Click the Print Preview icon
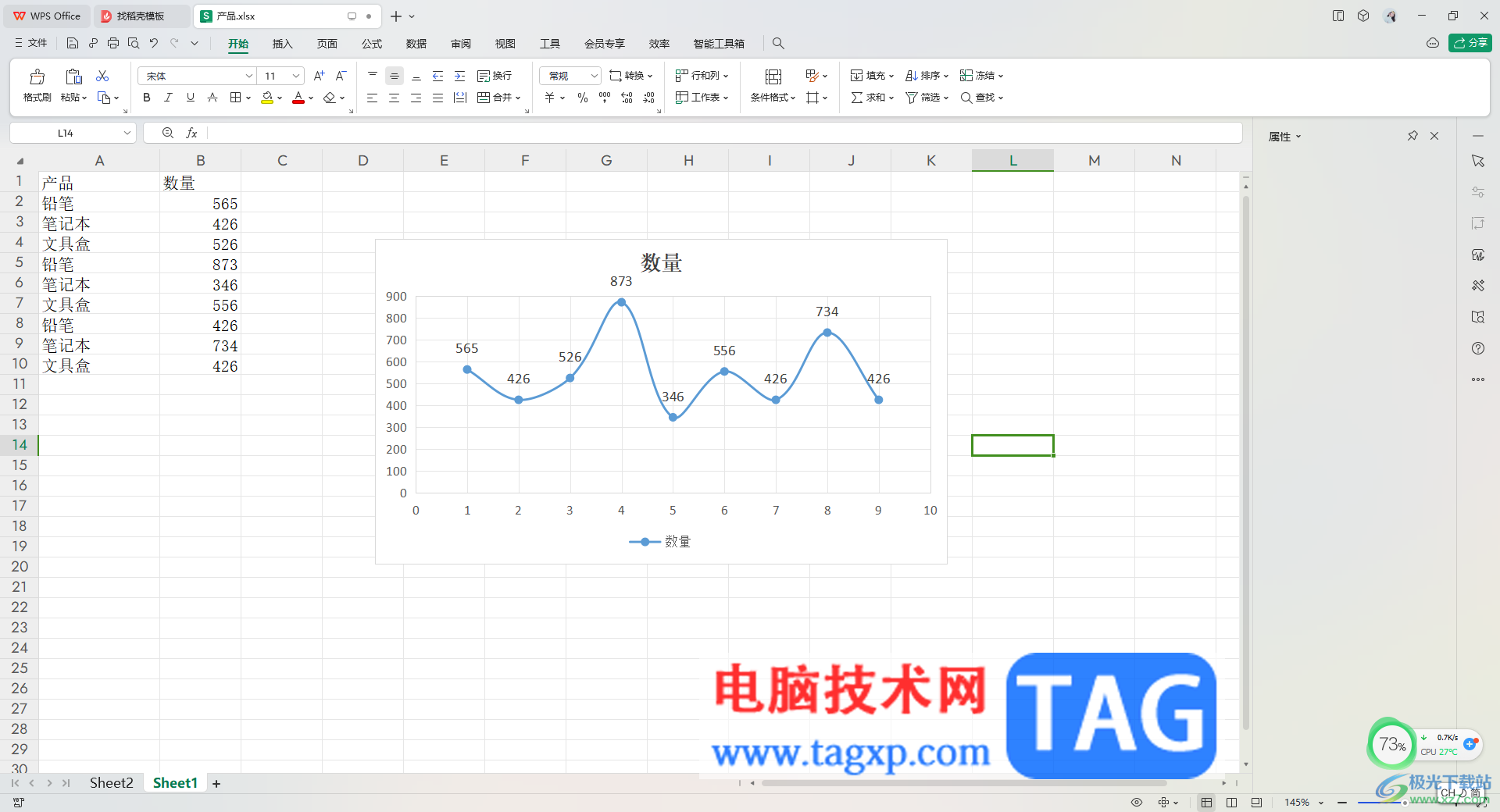The image size is (1500, 812). coord(134,44)
